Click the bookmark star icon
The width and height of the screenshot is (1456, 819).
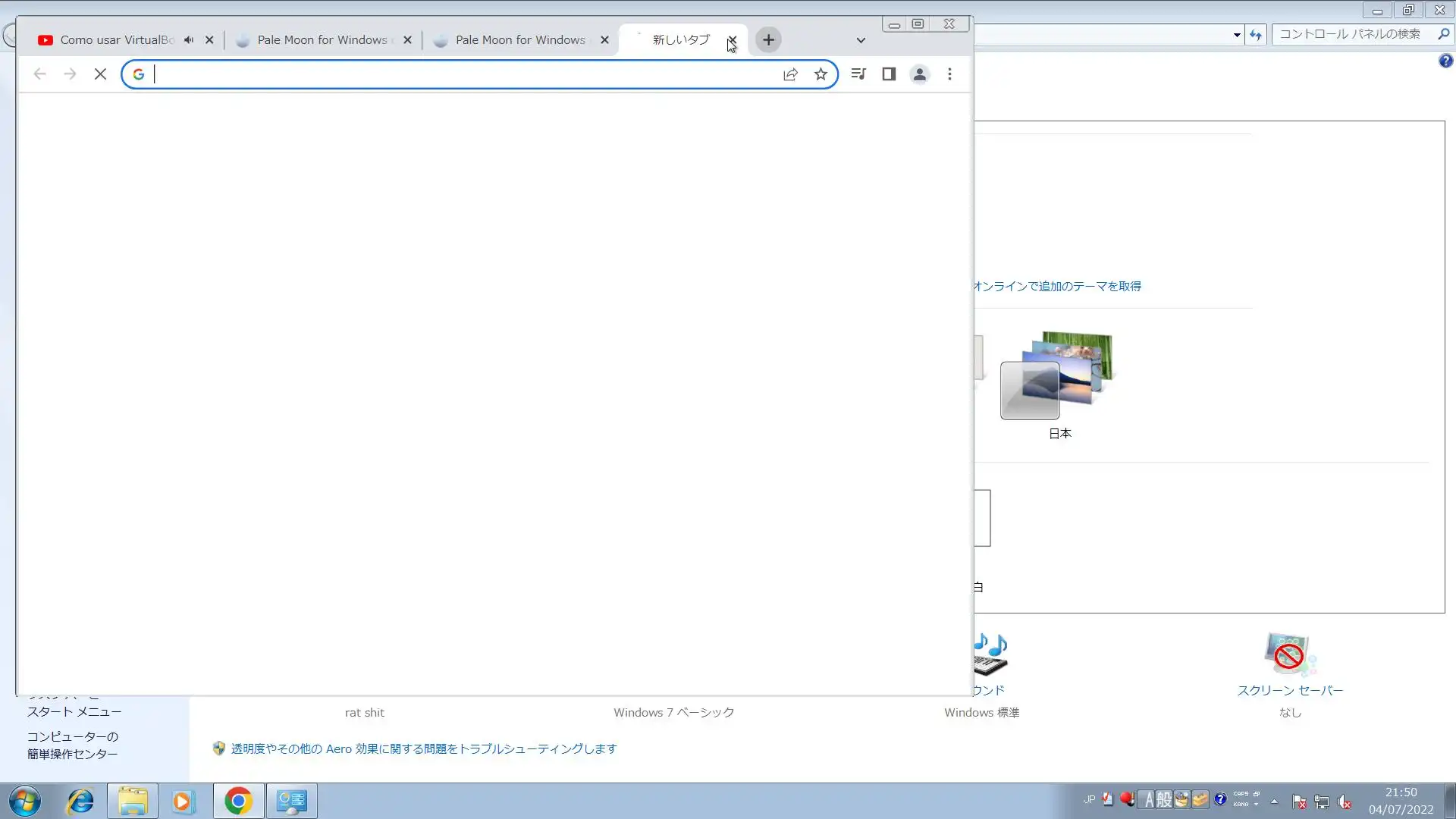(x=821, y=74)
